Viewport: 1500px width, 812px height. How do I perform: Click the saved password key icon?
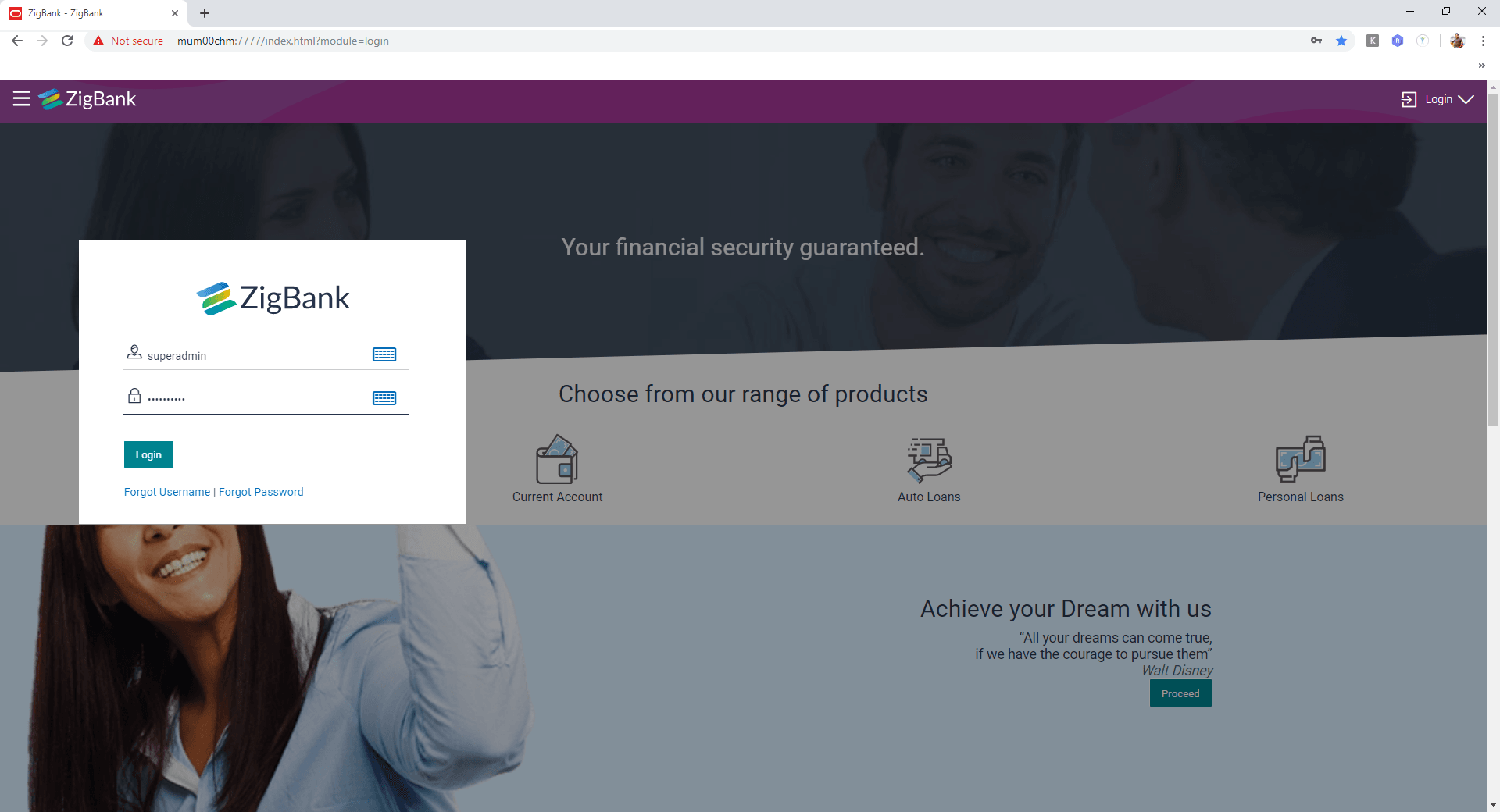point(1316,41)
